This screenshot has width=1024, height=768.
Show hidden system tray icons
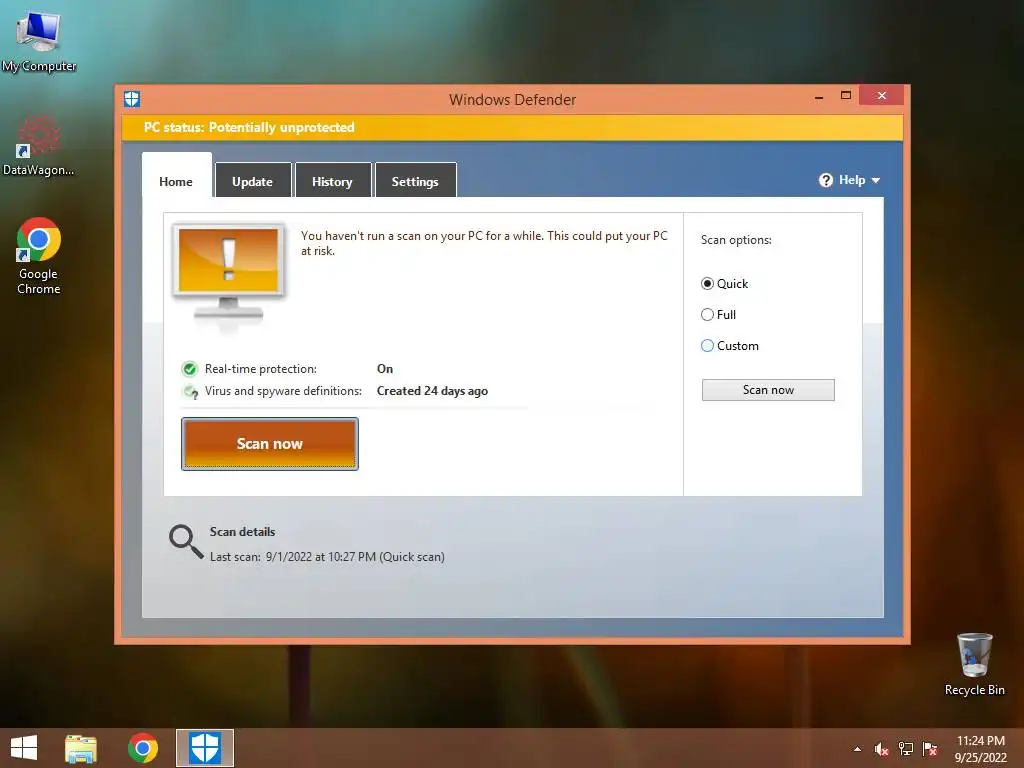pos(857,749)
